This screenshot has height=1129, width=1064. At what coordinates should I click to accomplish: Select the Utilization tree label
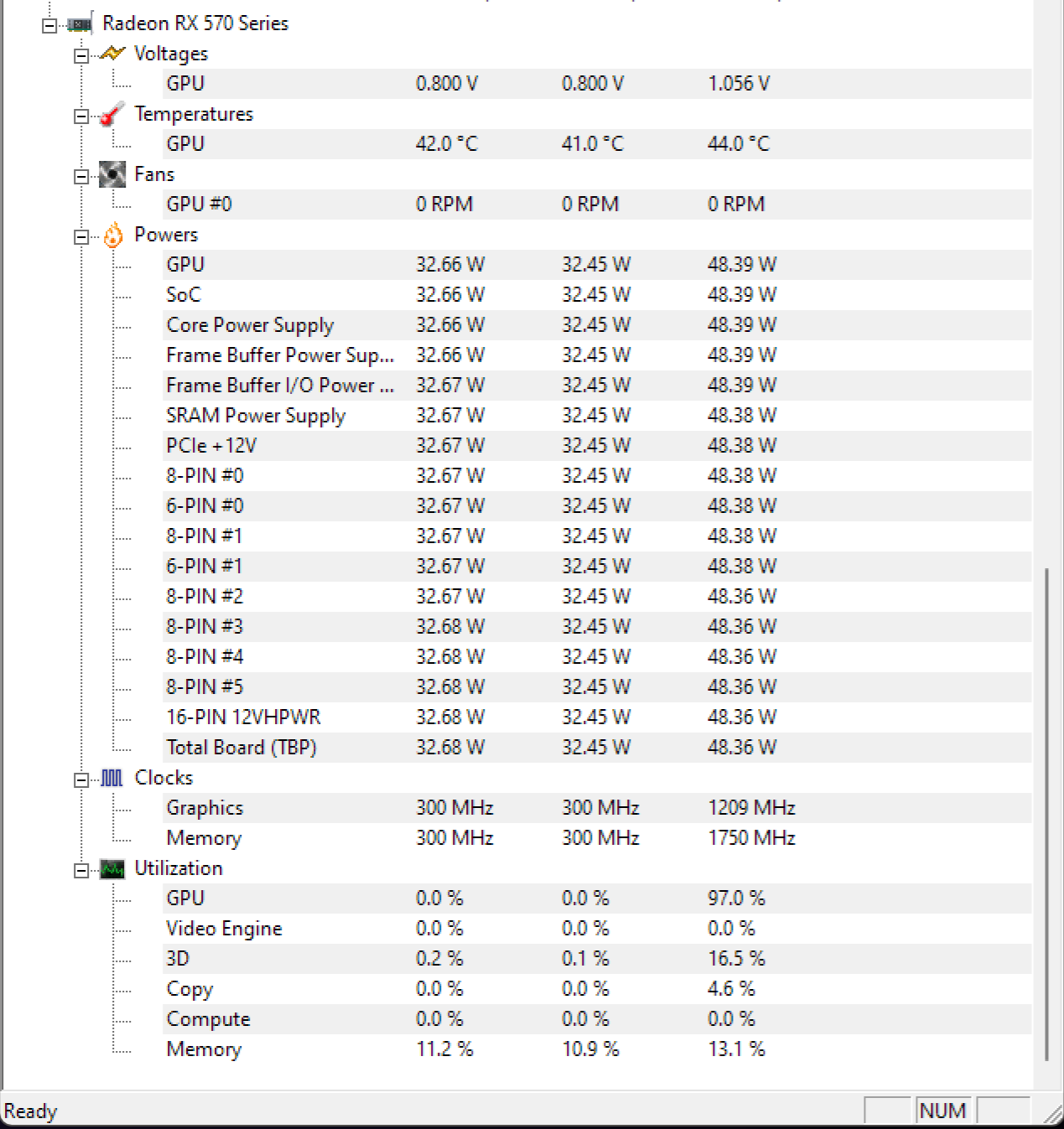179,868
